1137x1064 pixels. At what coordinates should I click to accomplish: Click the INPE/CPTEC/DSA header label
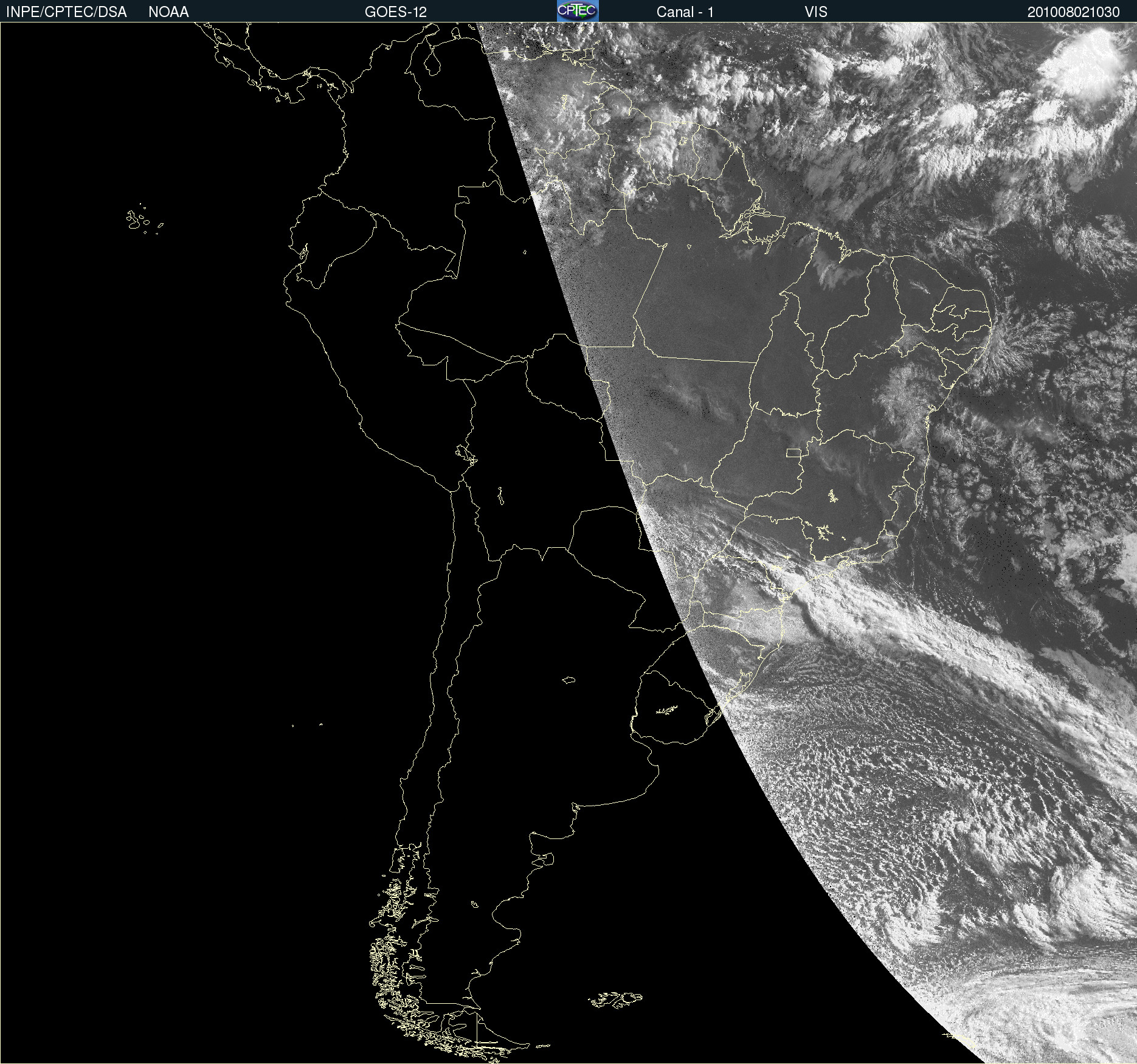point(66,12)
